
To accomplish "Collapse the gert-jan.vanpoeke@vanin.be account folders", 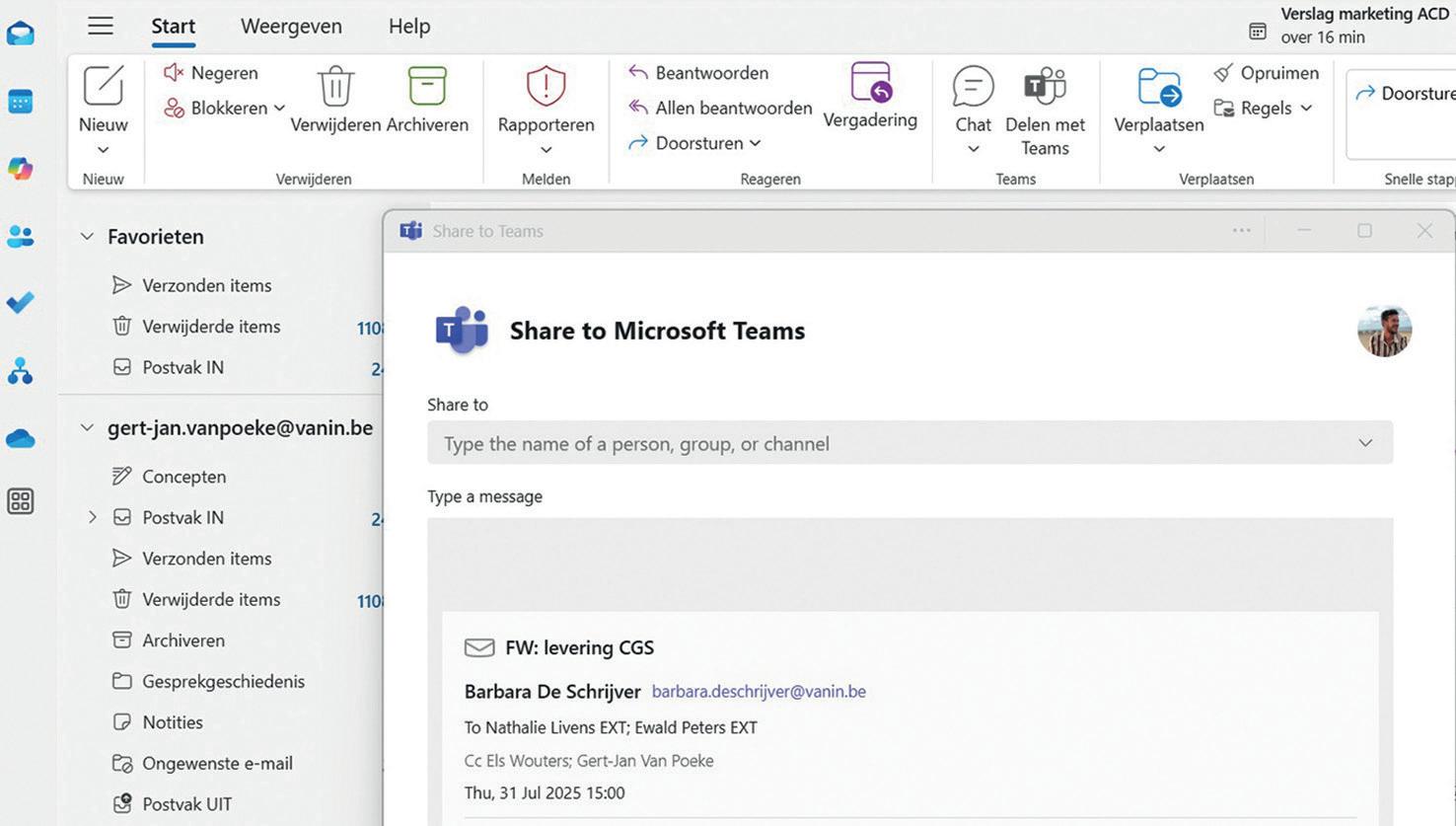I will 87,428.
